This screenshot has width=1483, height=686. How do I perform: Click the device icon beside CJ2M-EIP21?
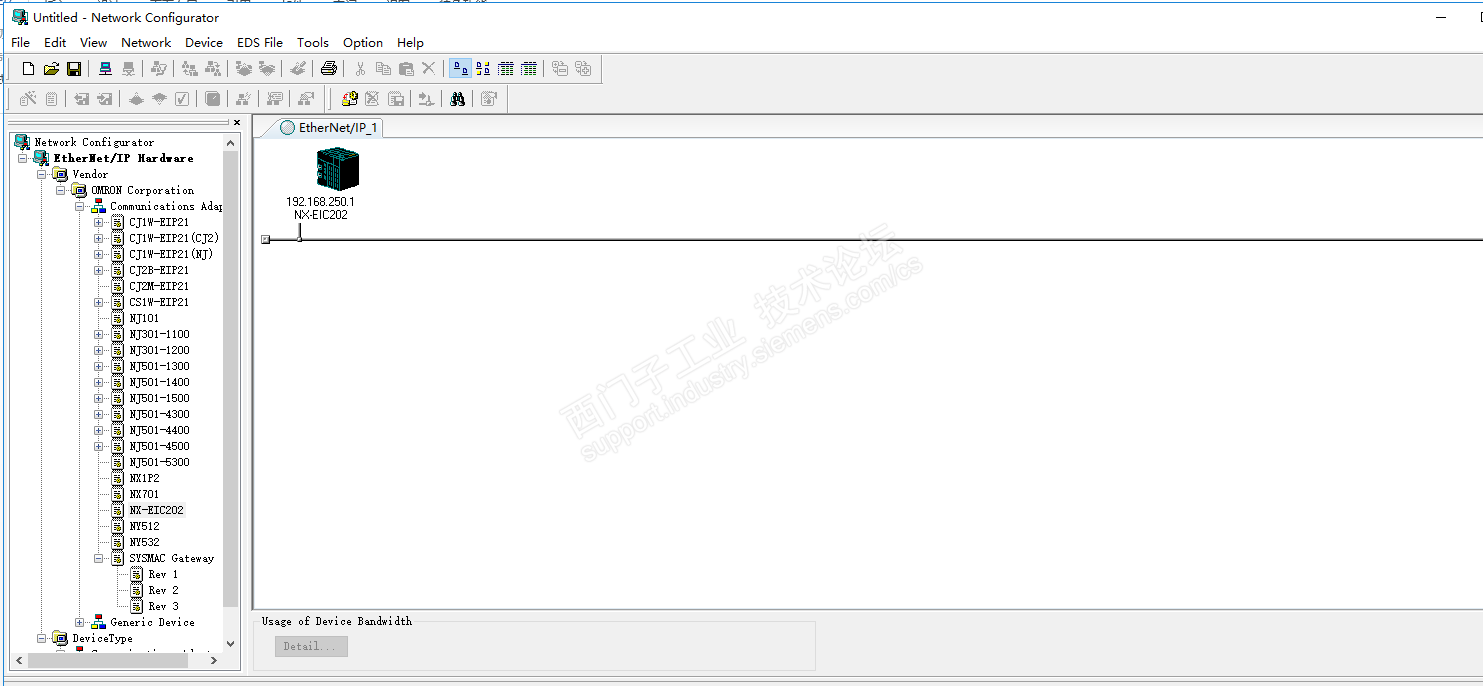click(118, 286)
